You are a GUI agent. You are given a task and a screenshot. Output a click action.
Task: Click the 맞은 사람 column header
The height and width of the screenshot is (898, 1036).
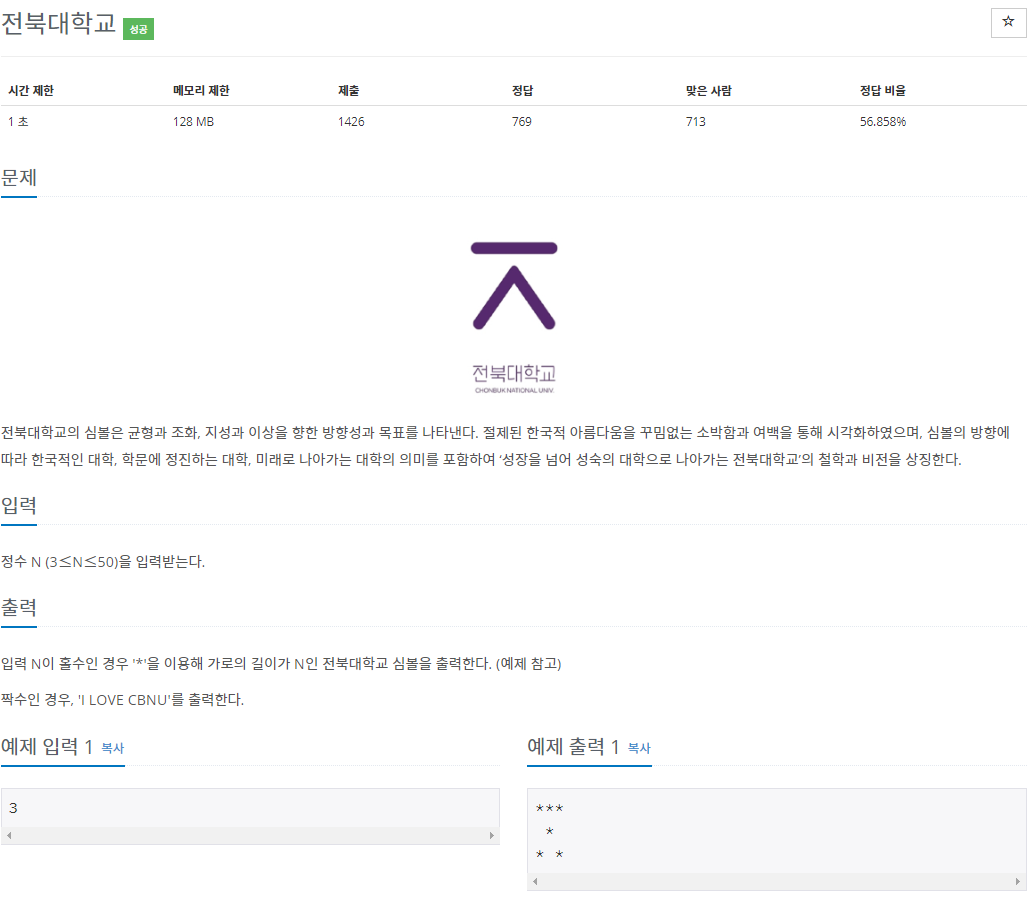(708, 91)
